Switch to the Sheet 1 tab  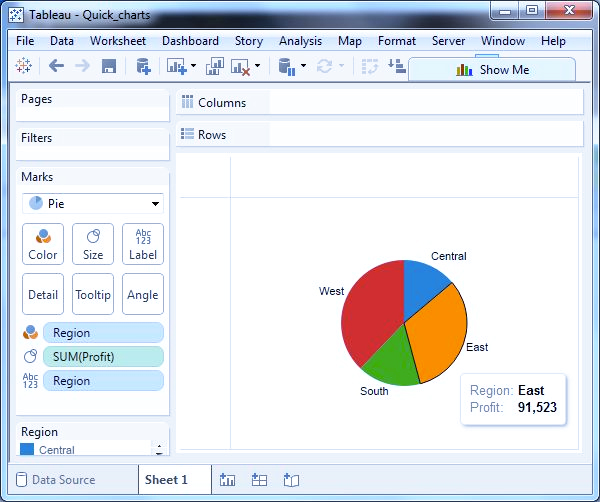[174, 479]
